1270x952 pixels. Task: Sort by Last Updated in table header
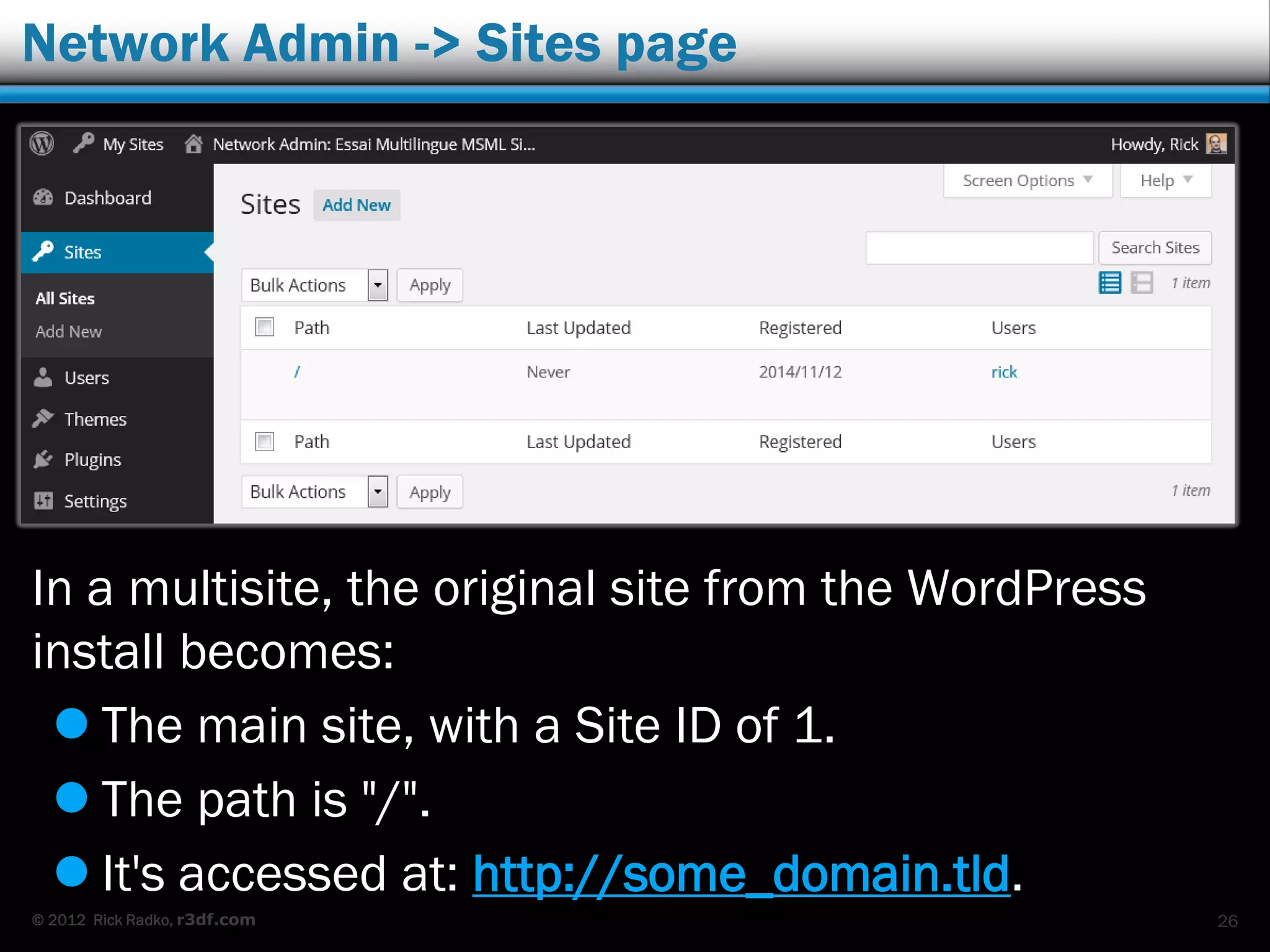pos(579,328)
